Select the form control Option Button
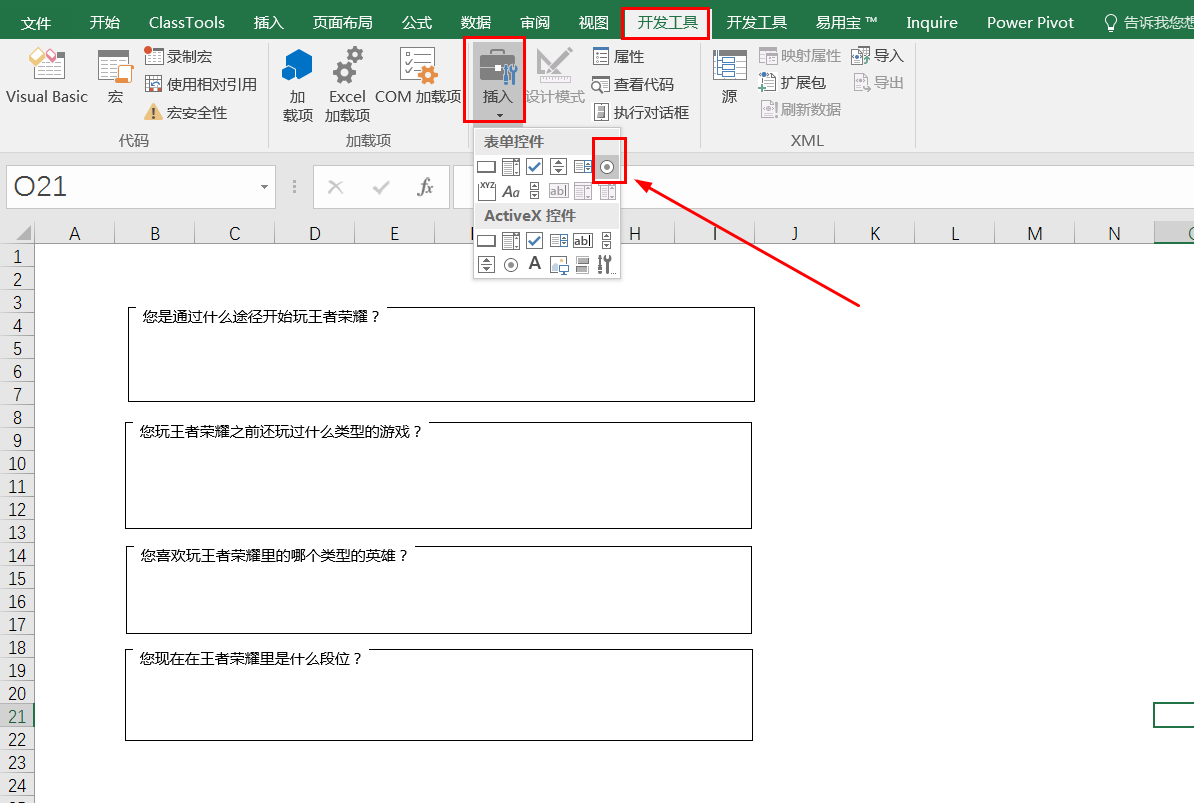 click(607, 167)
